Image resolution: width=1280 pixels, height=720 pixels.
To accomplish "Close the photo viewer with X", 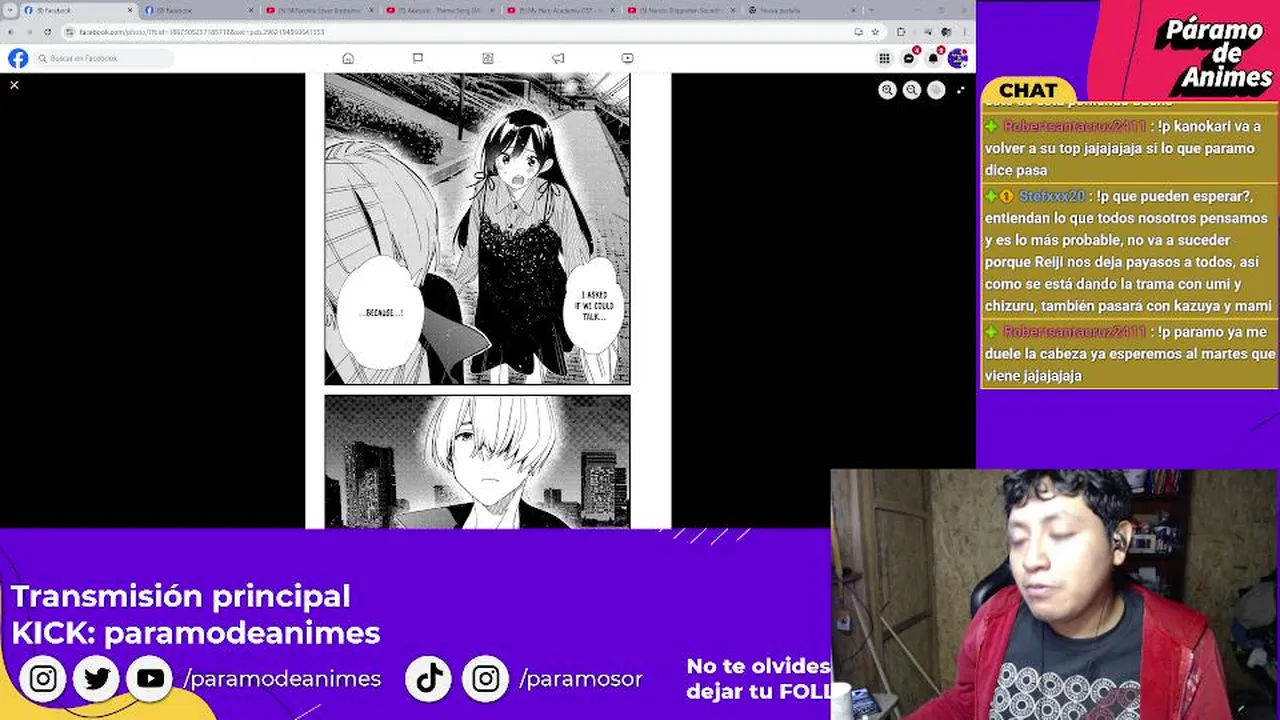I will click(14, 85).
